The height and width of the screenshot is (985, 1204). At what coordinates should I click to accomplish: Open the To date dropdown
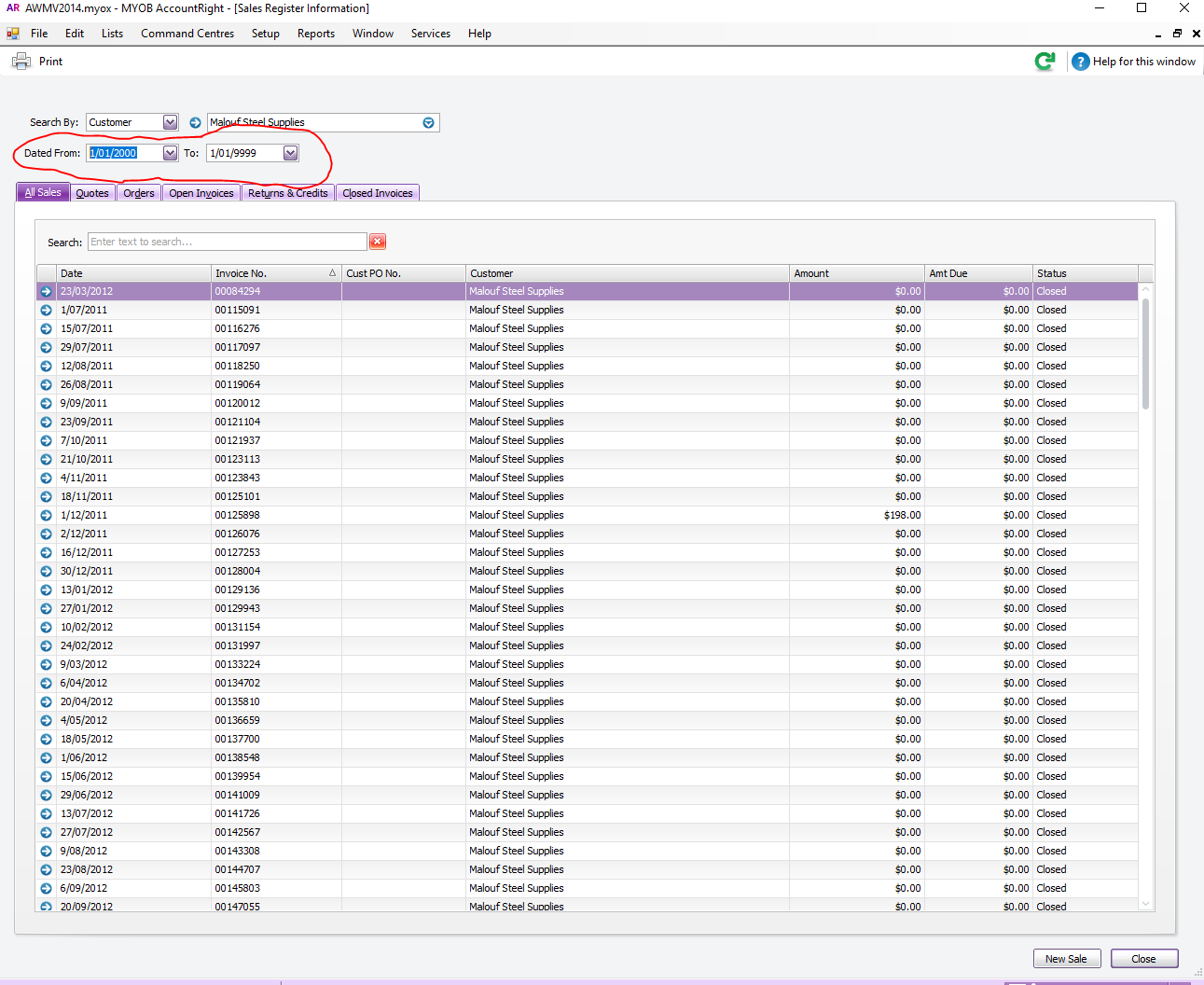click(290, 153)
